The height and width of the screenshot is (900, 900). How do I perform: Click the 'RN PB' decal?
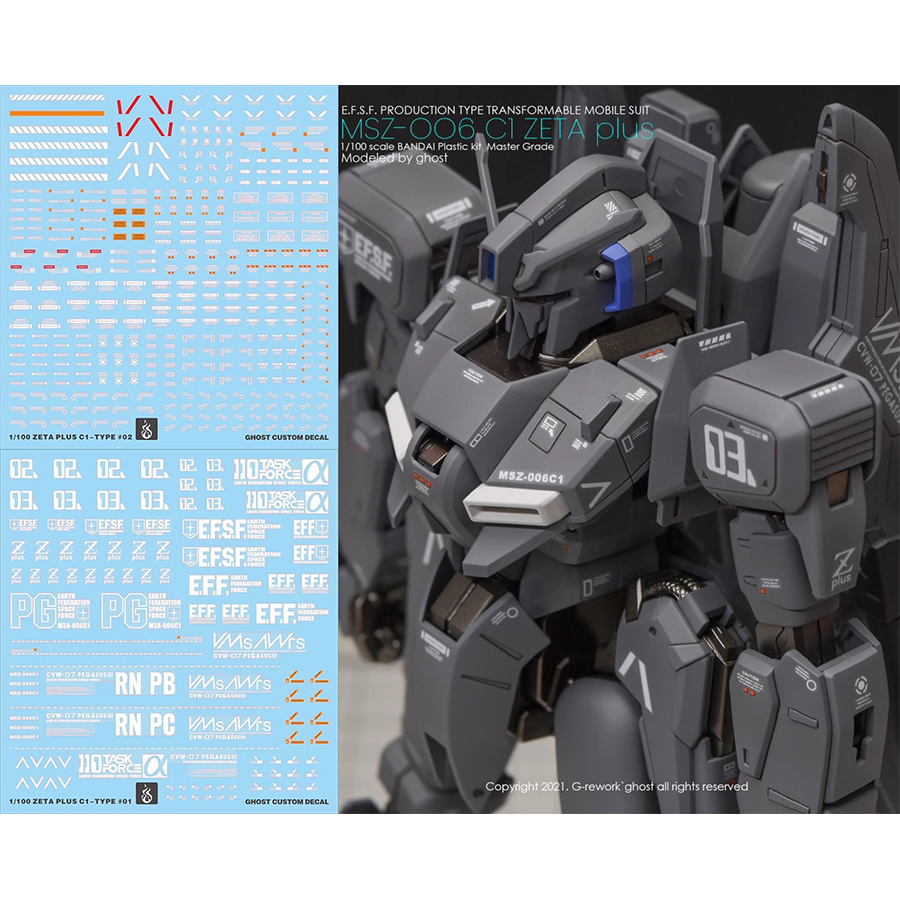[x=145, y=684]
